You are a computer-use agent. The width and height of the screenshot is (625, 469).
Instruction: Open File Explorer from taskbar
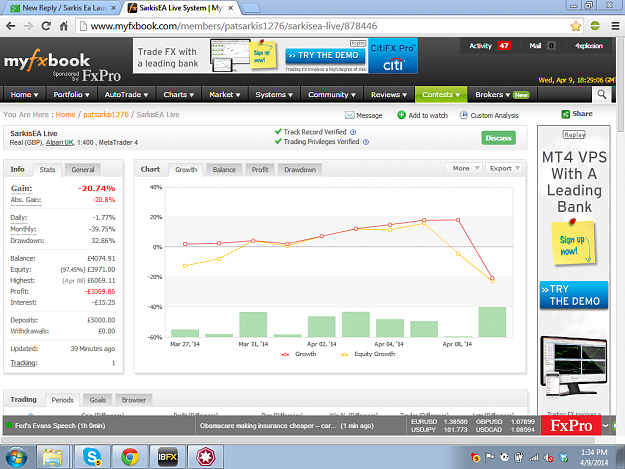(x=53, y=457)
